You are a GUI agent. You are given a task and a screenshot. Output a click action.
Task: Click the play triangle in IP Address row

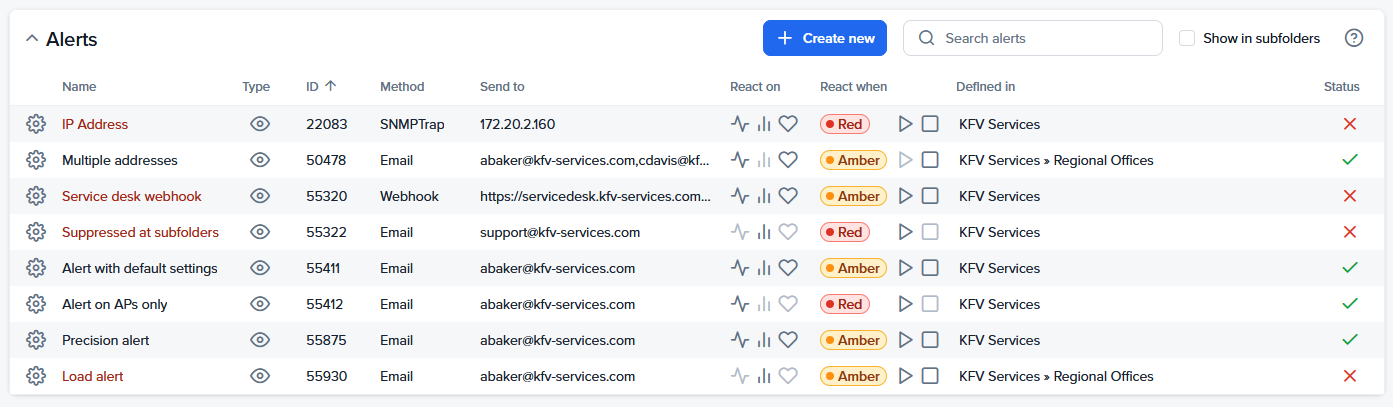pos(905,124)
